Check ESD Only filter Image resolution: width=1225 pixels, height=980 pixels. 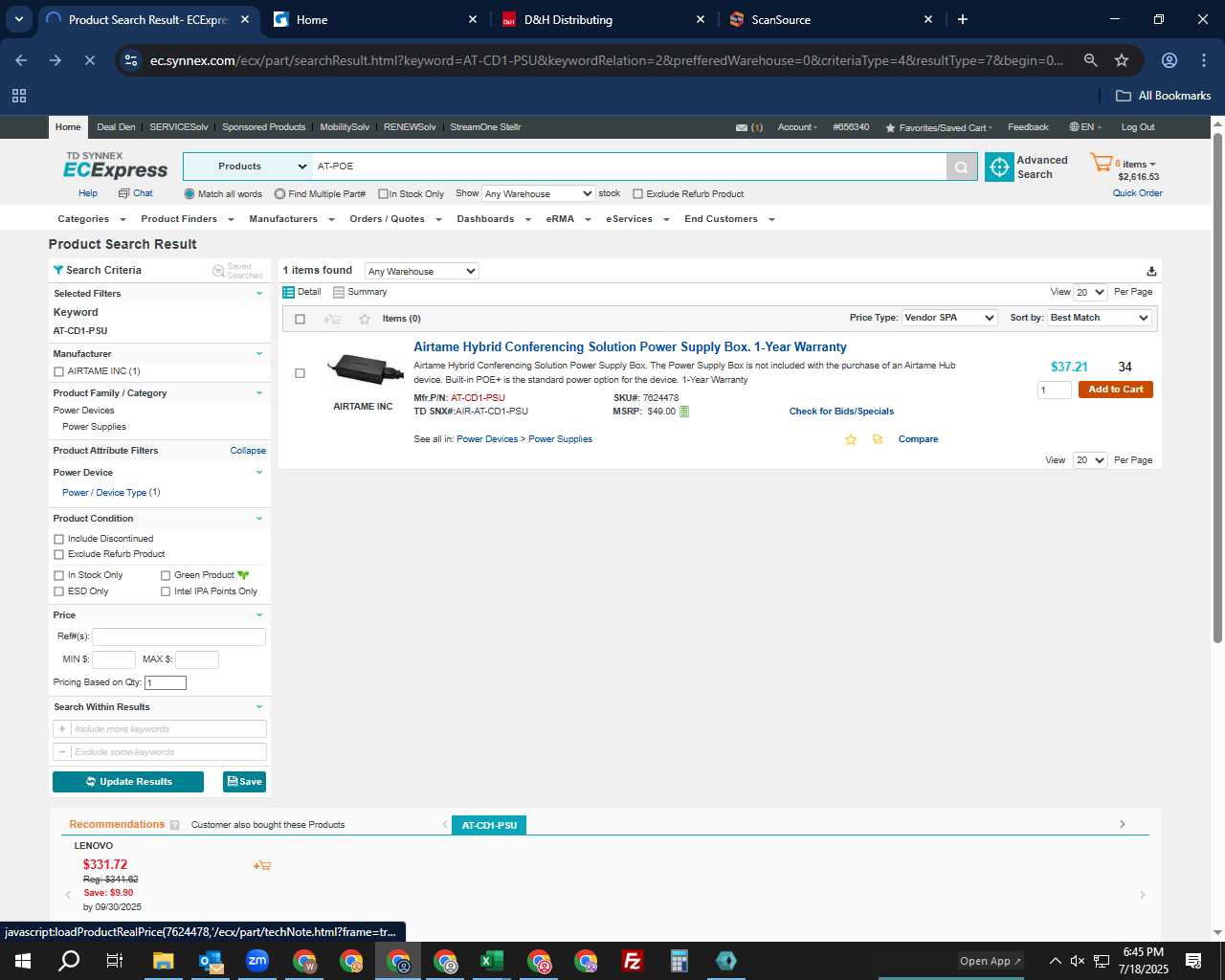pyautogui.click(x=59, y=591)
